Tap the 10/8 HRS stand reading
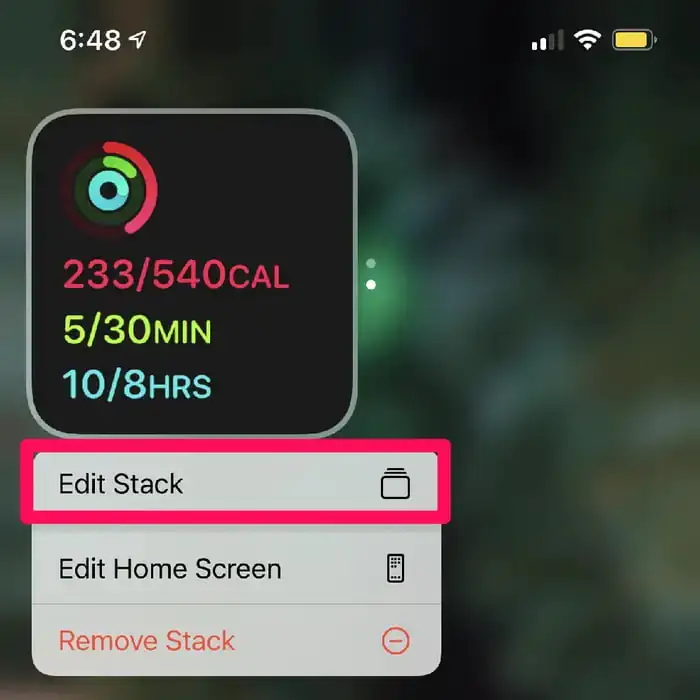This screenshot has height=700, width=700. (x=137, y=384)
